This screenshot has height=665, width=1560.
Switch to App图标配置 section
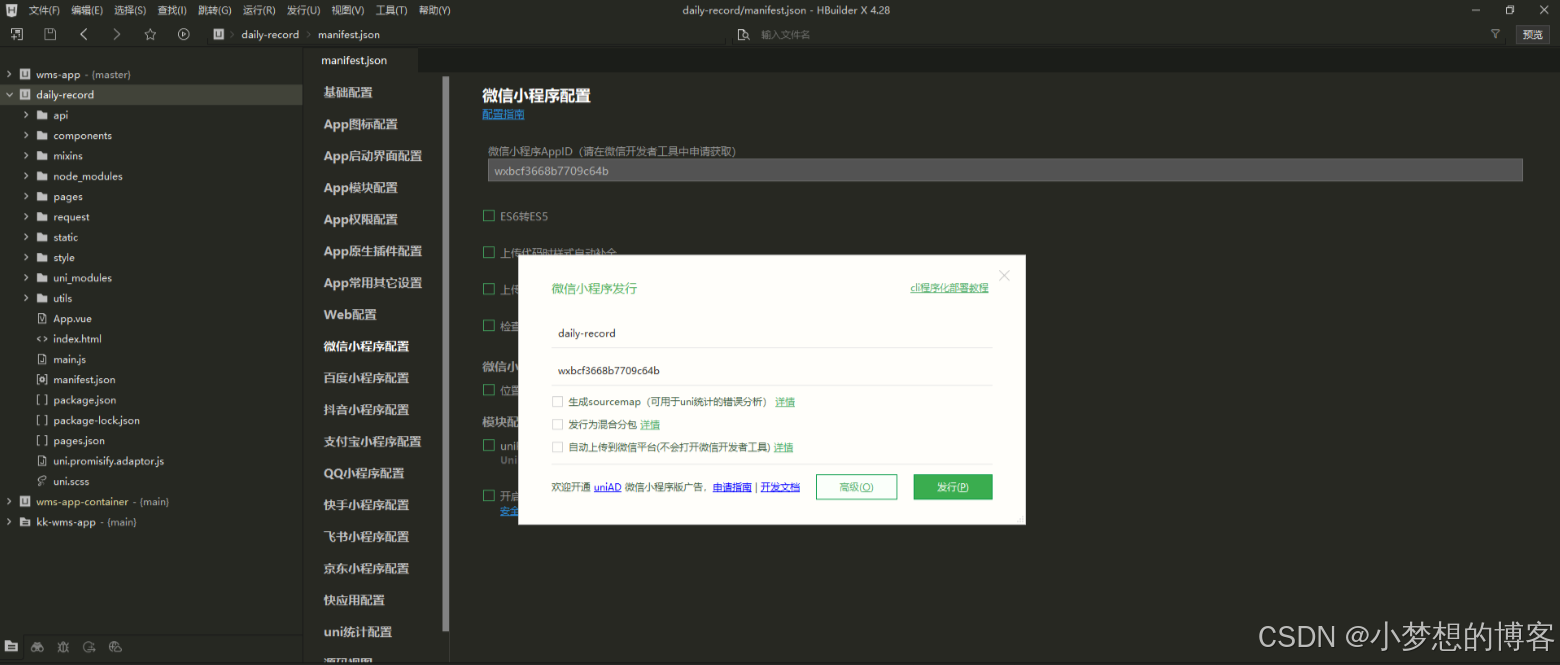pos(360,124)
